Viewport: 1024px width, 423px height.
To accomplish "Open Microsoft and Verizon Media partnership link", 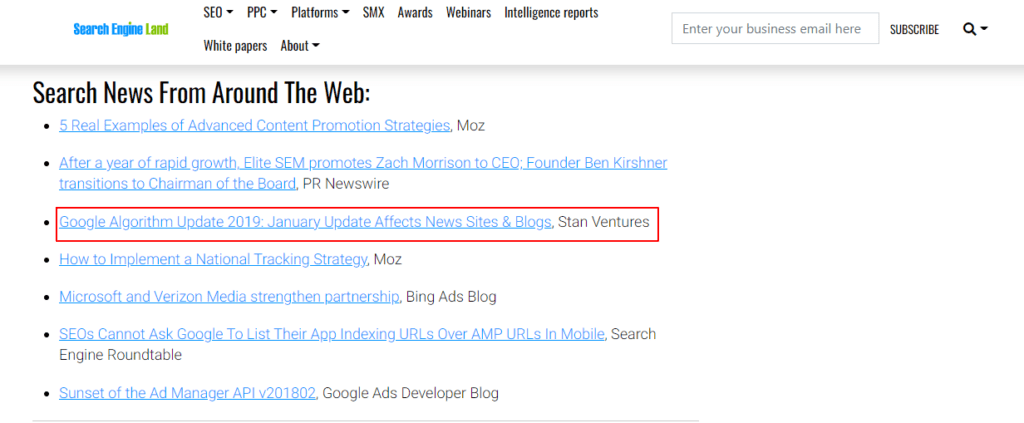I will [x=230, y=296].
